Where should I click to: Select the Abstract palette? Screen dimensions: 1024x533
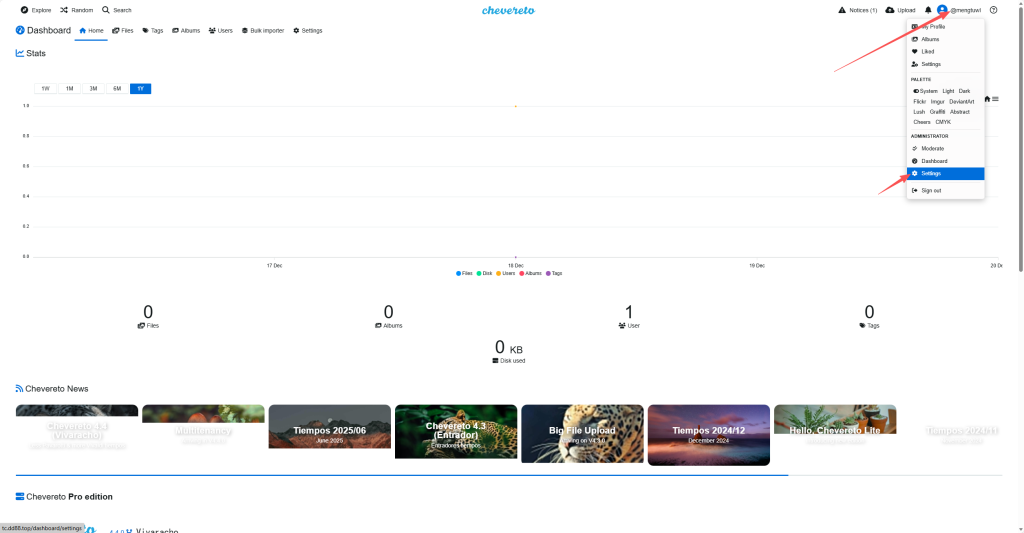coord(960,112)
